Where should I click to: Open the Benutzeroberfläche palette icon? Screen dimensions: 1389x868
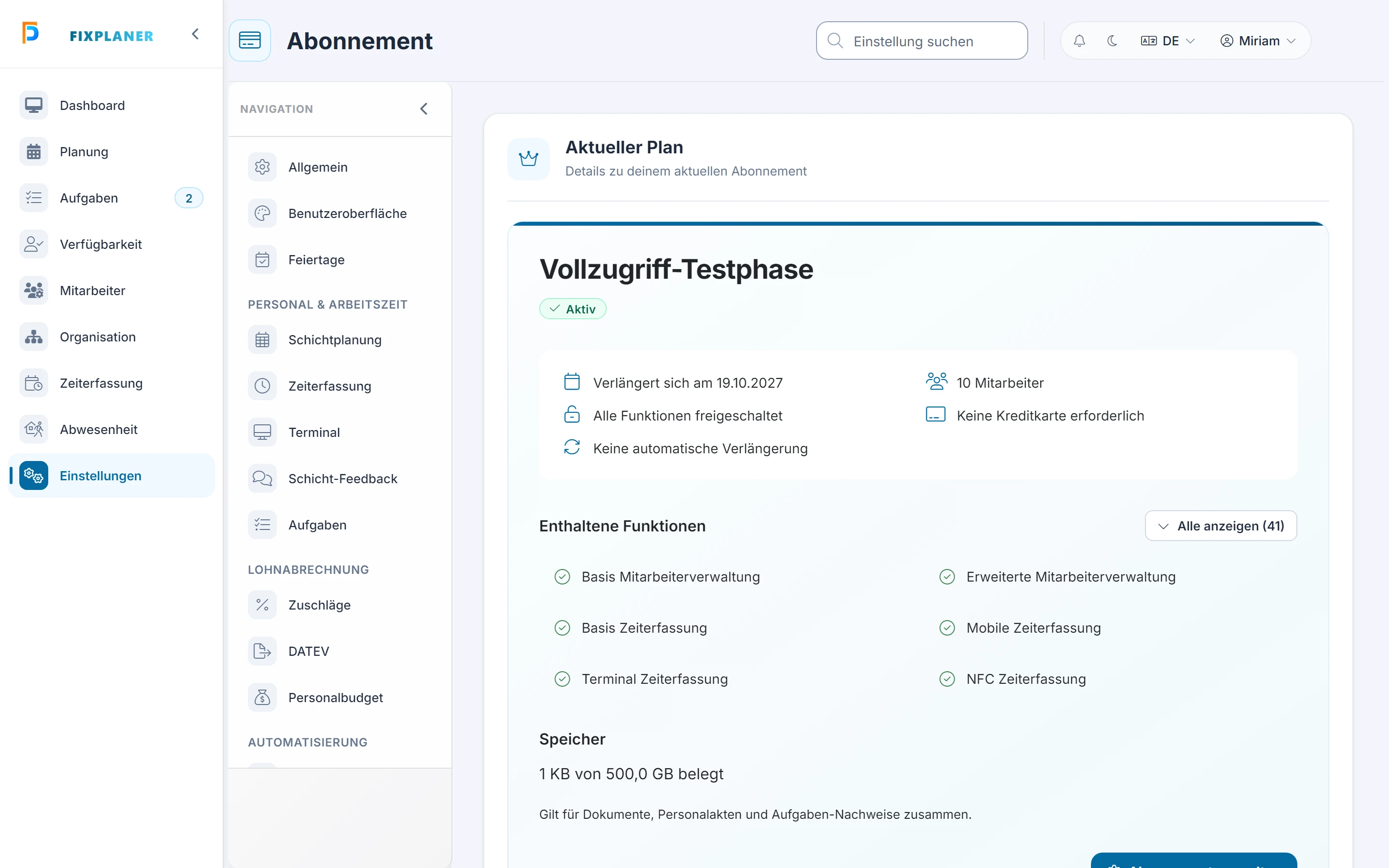[x=262, y=214]
